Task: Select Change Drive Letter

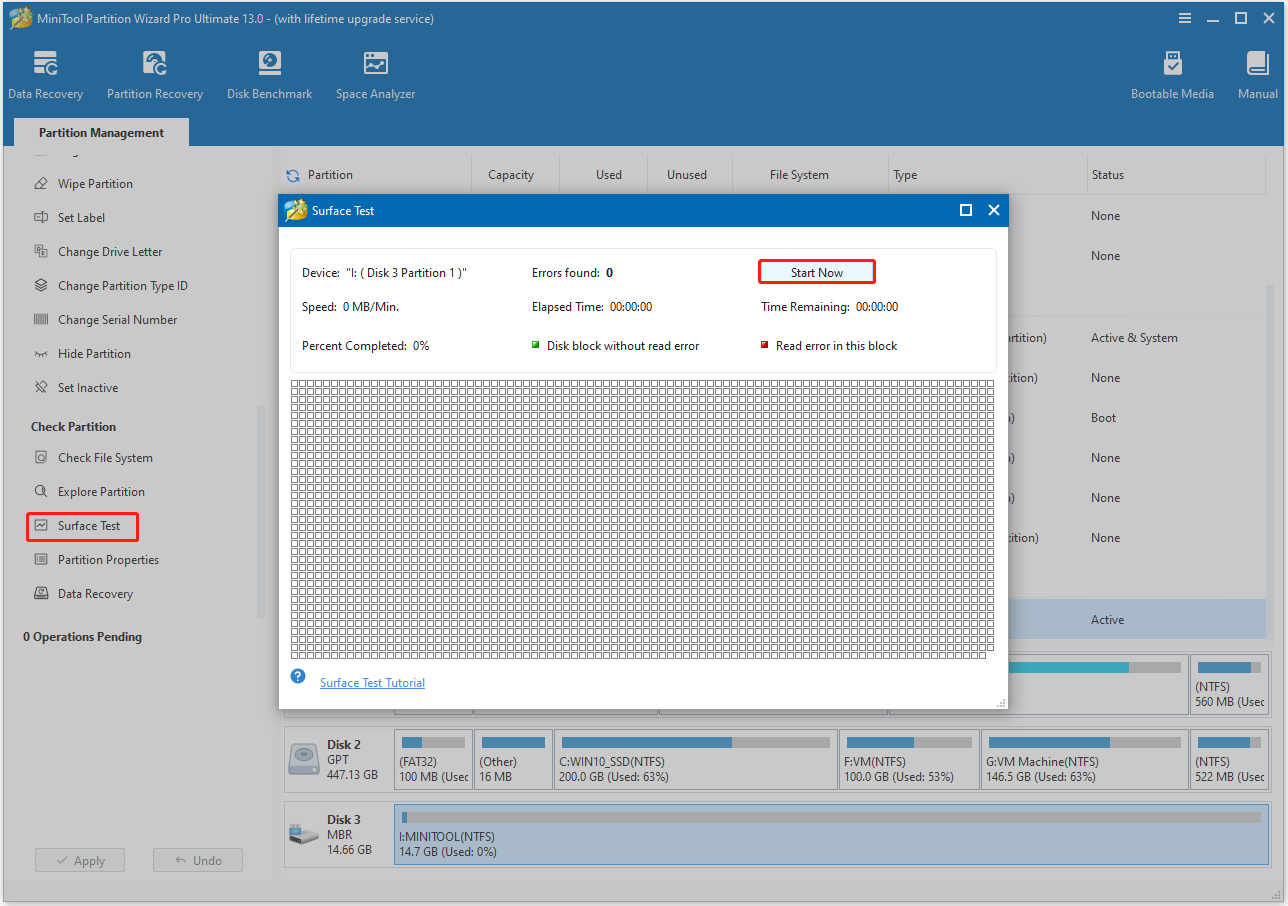Action: pyautogui.click(x=109, y=251)
